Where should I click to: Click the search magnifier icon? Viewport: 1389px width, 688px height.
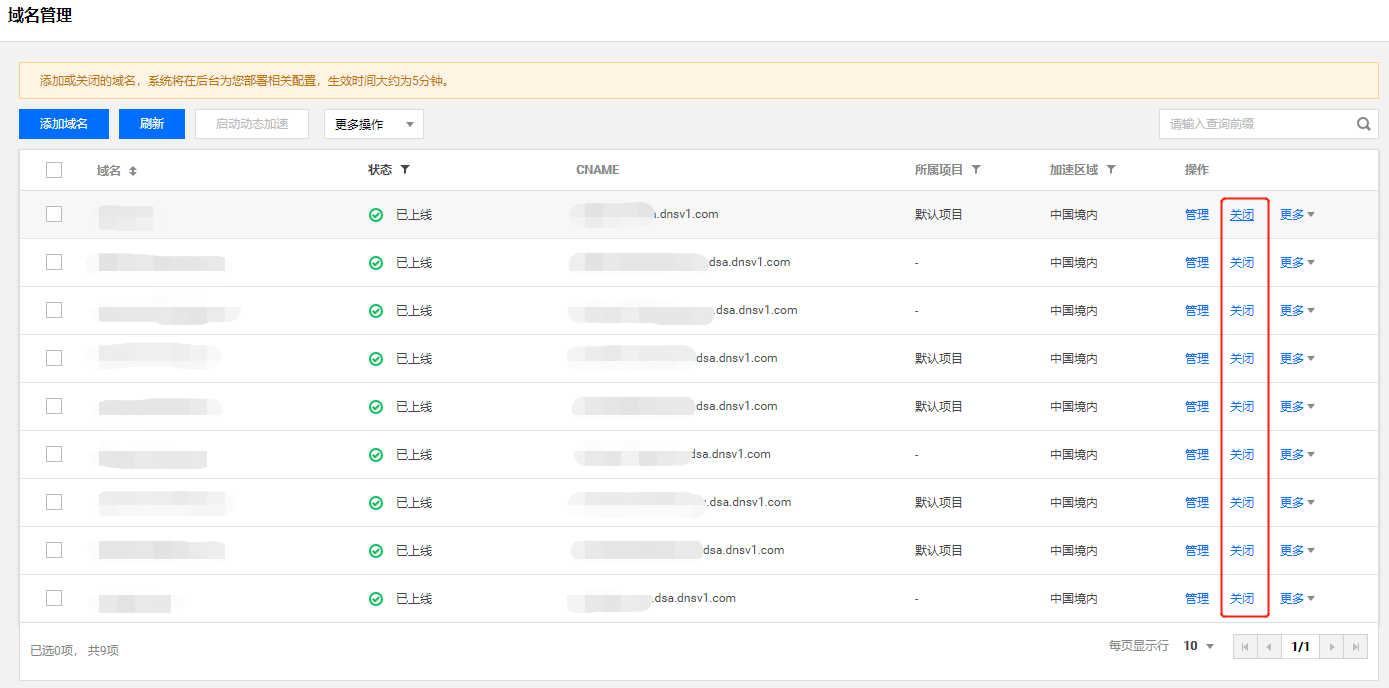(1363, 124)
